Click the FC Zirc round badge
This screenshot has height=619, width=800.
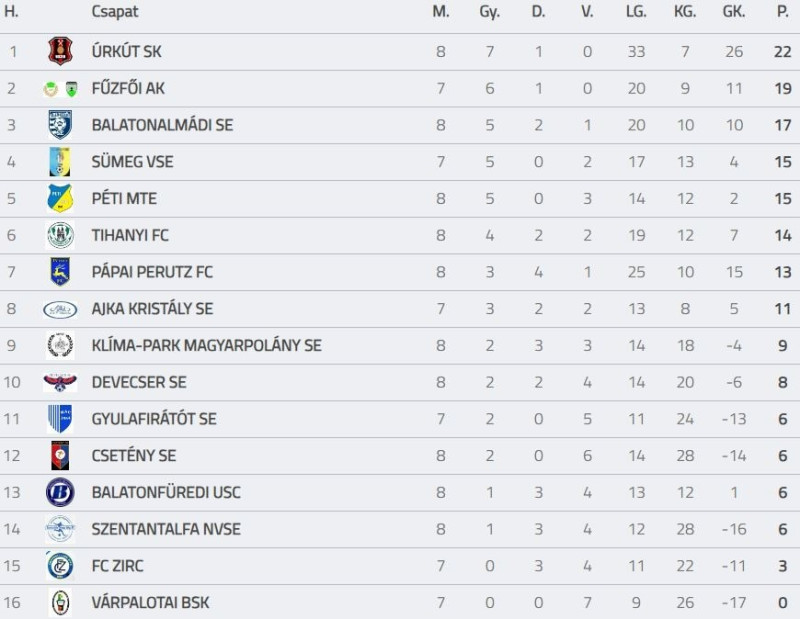[60, 566]
